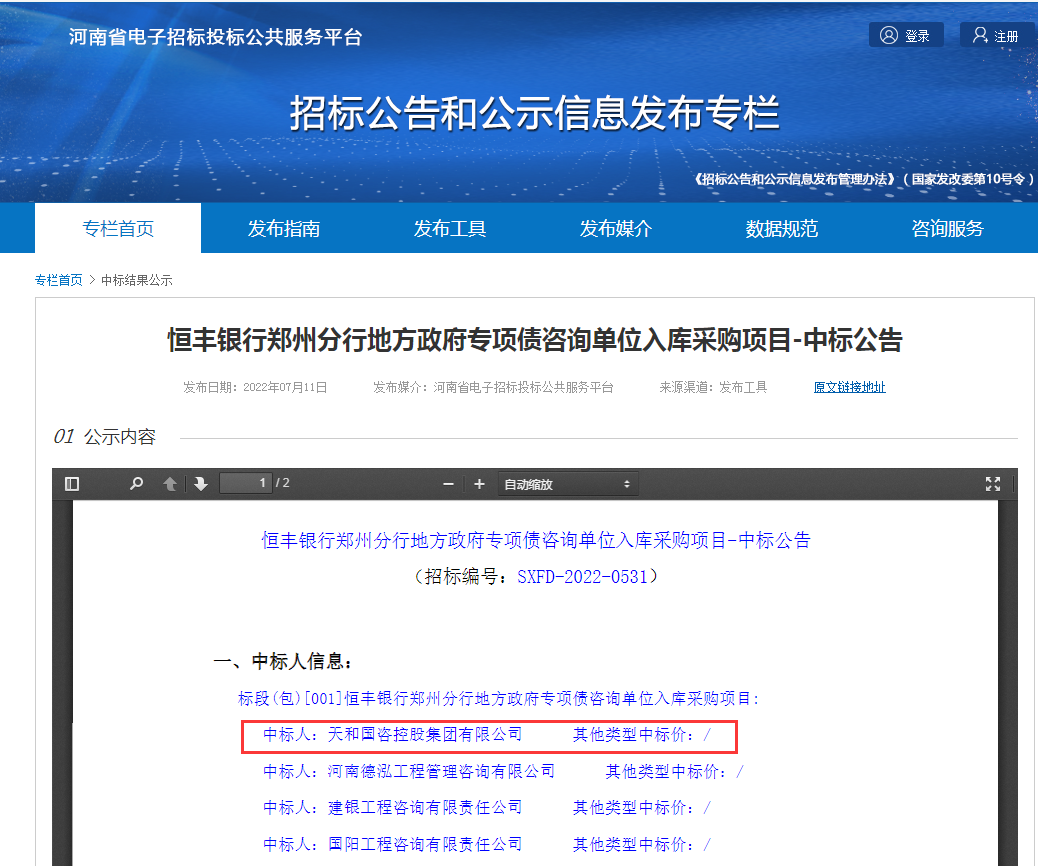Viewport: 1038px width, 866px height.
Task: Open the 登录 login button
Action: click(x=906, y=35)
